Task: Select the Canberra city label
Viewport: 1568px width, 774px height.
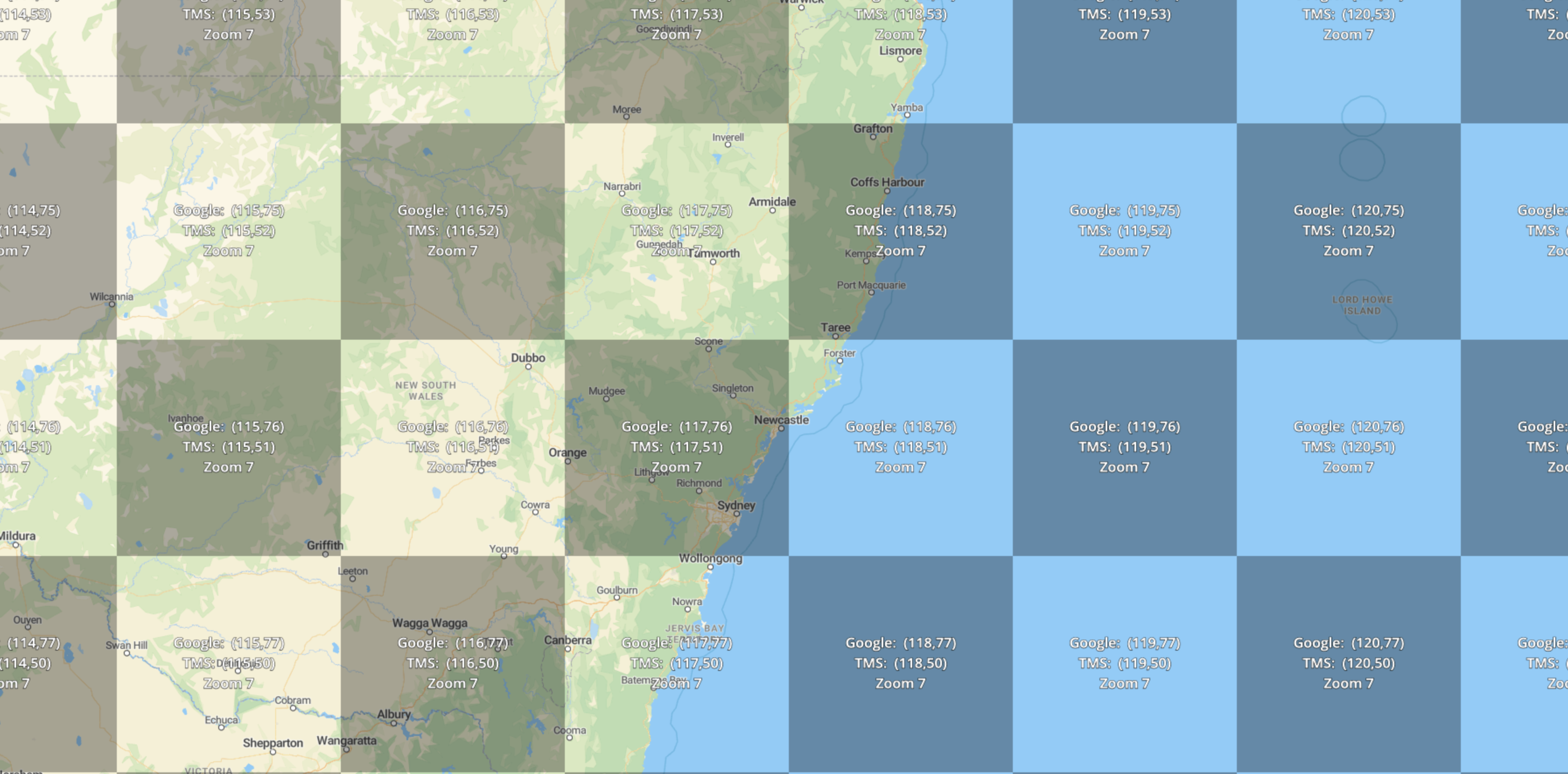Action: pos(567,640)
